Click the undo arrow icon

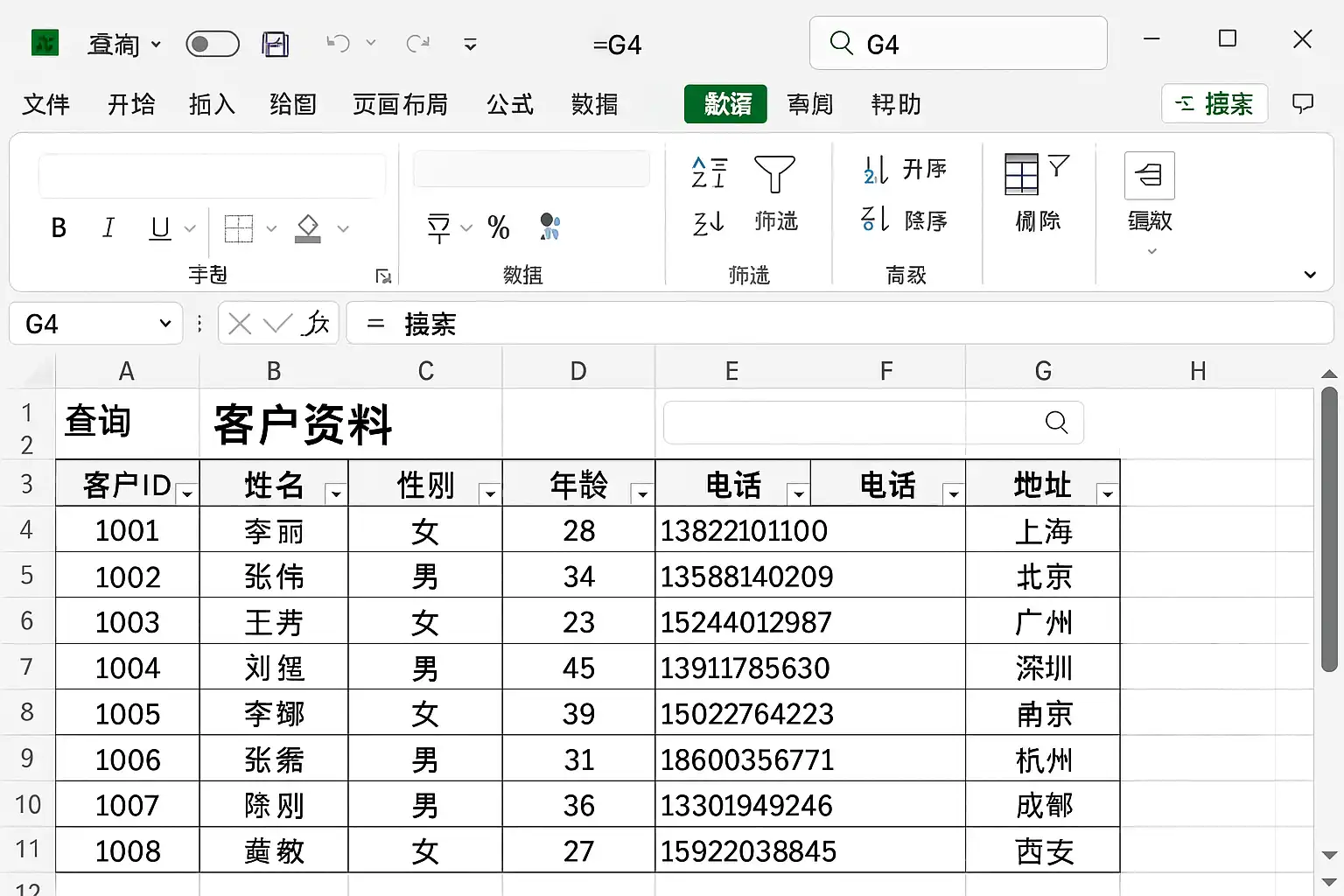click(x=338, y=43)
